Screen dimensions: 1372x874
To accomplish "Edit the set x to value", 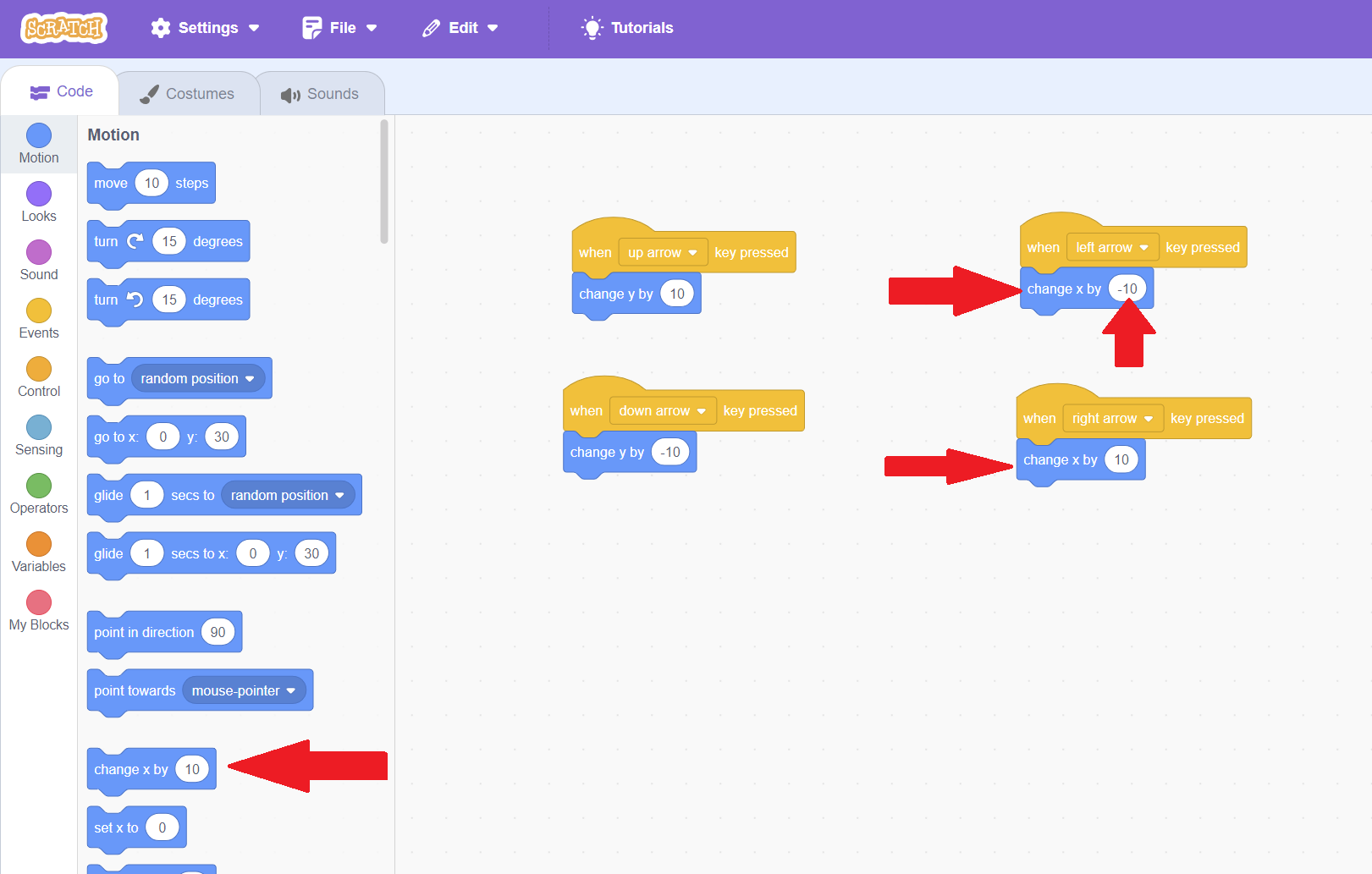I will [x=163, y=827].
